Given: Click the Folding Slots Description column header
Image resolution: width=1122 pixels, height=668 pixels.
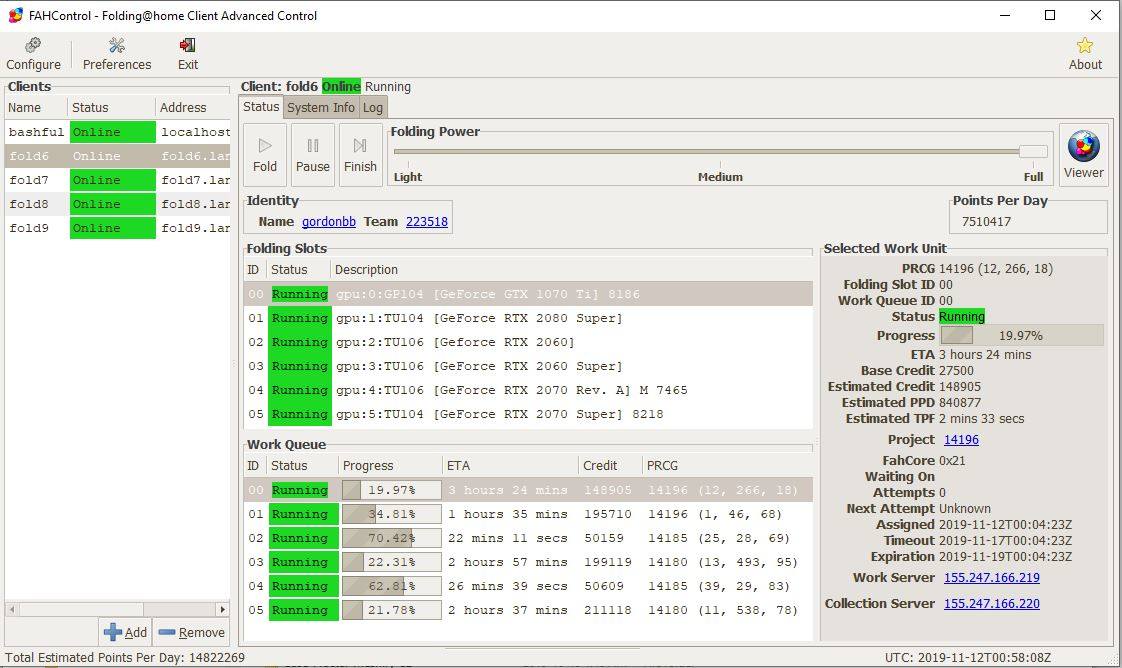Looking at the screenshot, I should click(x=571, y=270).
